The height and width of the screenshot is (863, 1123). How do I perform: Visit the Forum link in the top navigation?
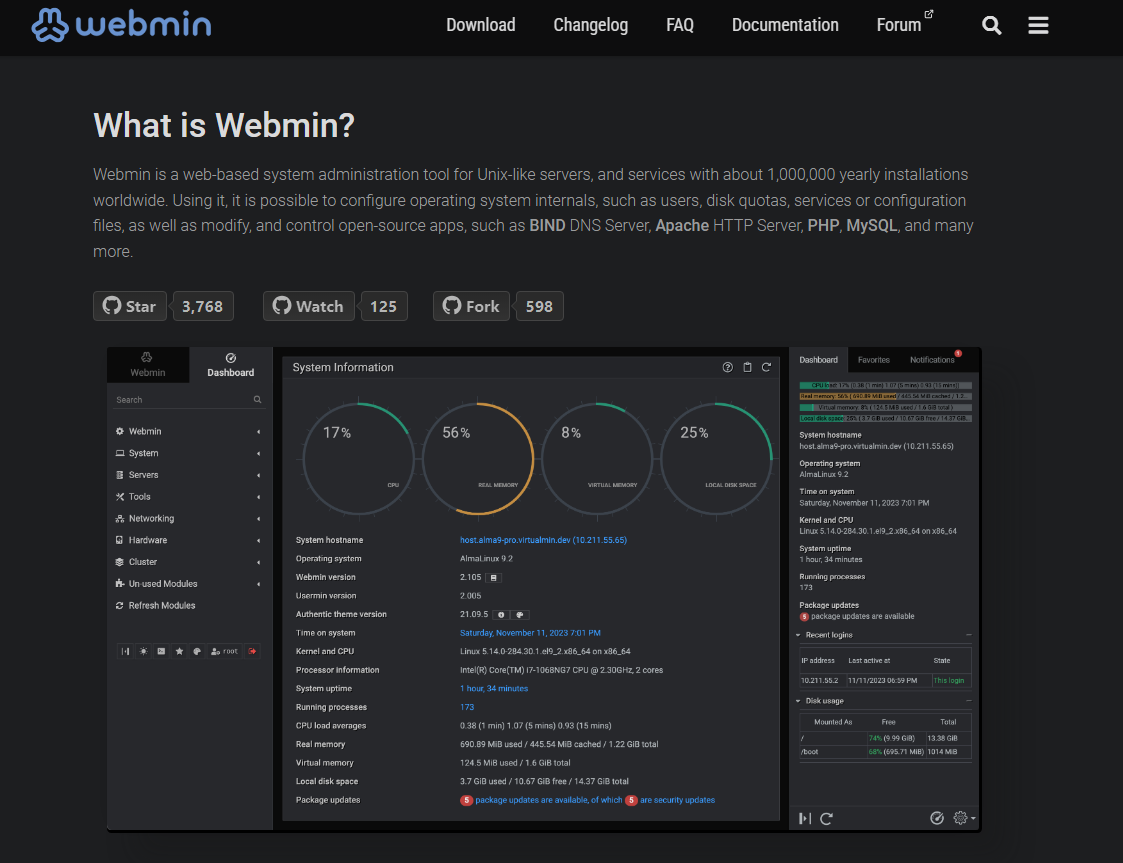(905, 24)
